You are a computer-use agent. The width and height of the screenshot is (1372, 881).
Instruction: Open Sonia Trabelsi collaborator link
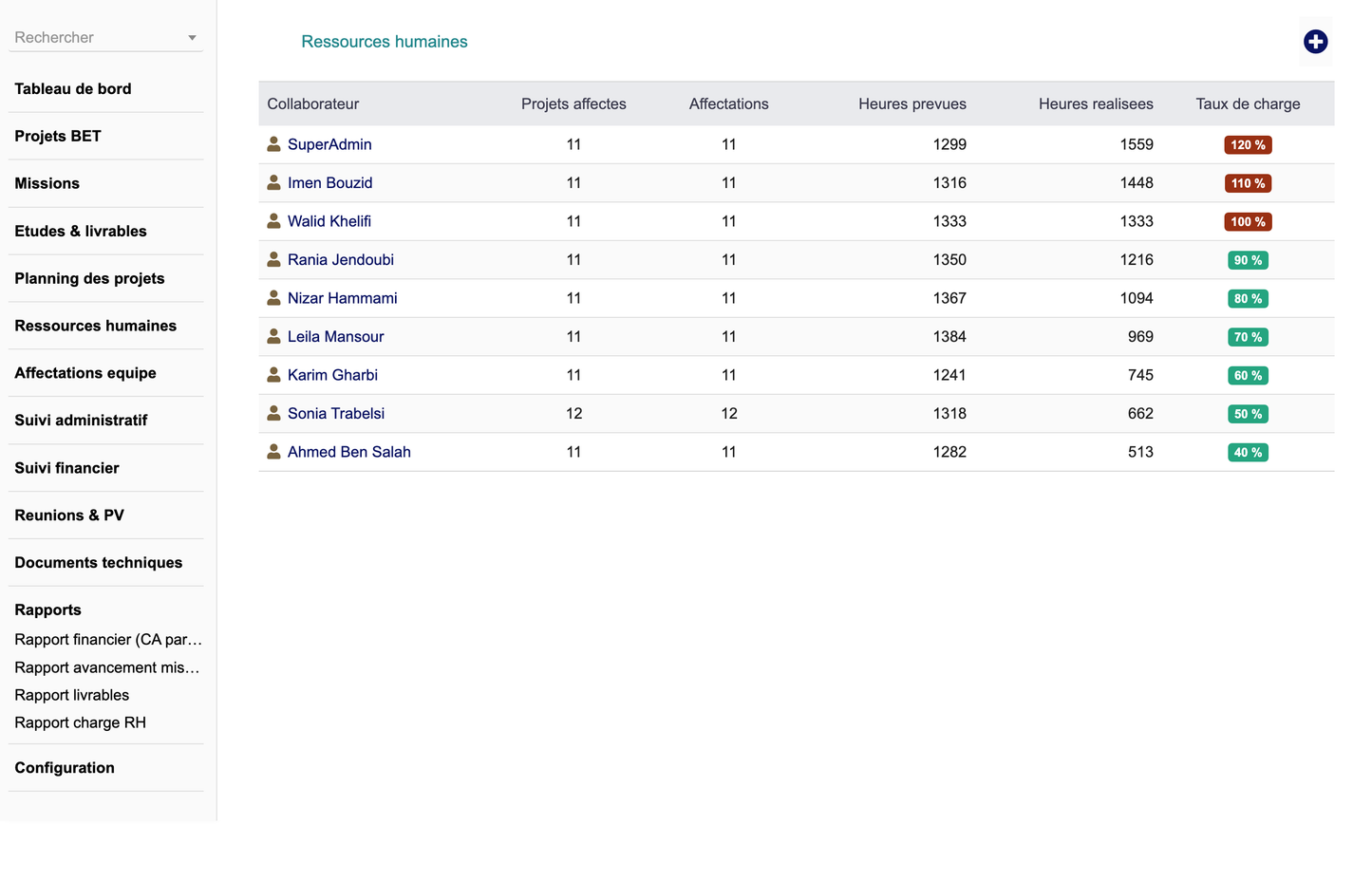coord(336,413)
